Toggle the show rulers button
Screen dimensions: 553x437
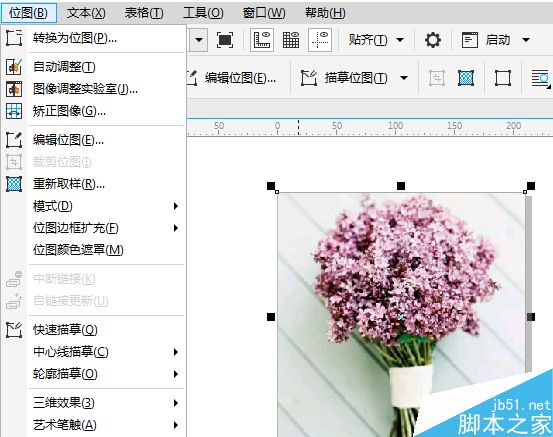click(x=262, y=40)
